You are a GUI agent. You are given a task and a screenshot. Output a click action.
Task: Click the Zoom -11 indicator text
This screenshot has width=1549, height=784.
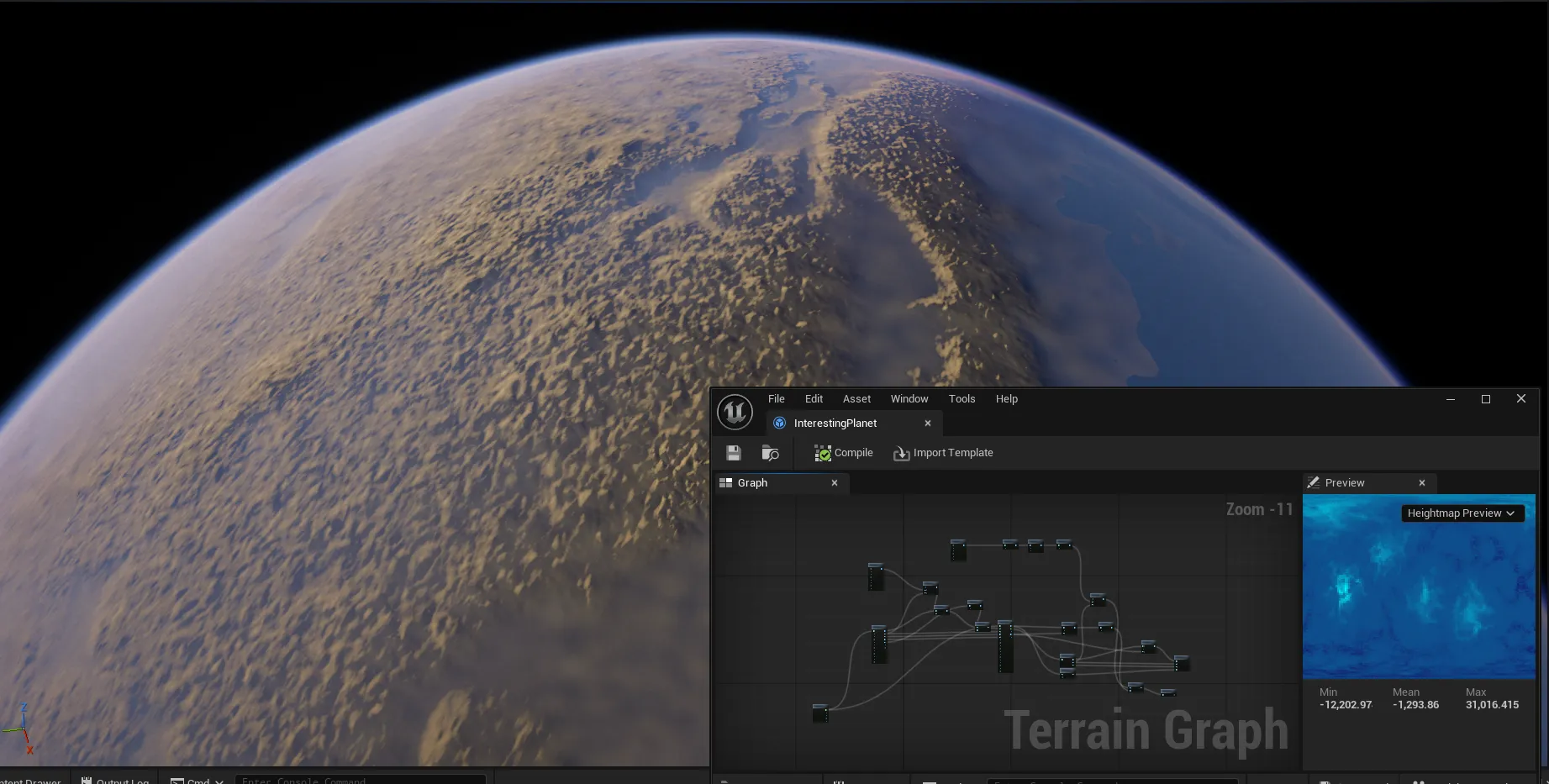coord(1259,509)
